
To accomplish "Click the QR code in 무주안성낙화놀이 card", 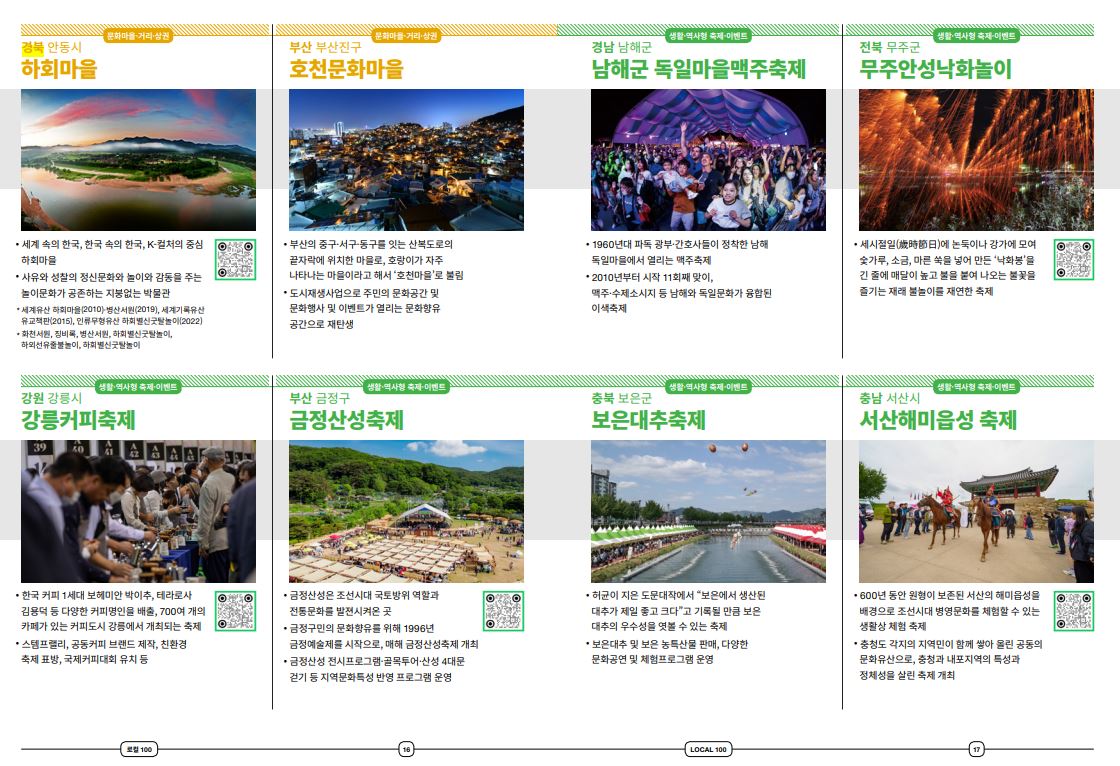I will pyautogui.click(x=1073, y=260).
